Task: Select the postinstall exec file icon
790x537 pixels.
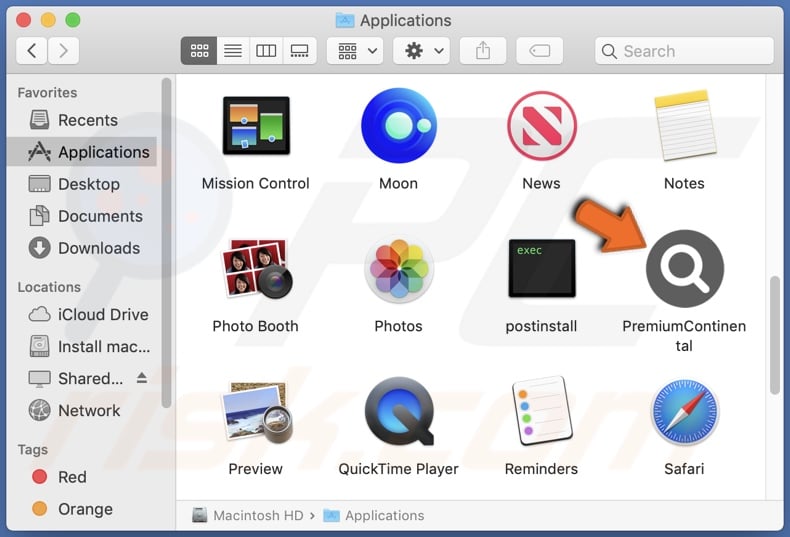Action: (542, 268)
